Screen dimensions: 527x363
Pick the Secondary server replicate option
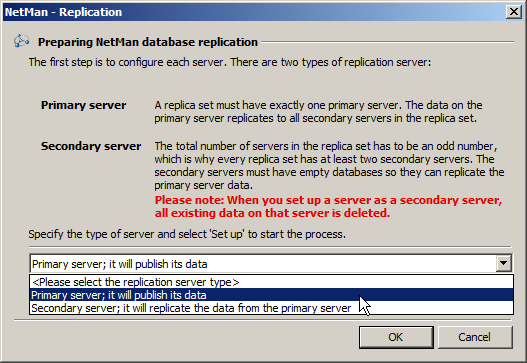click(x=271, y=308)
